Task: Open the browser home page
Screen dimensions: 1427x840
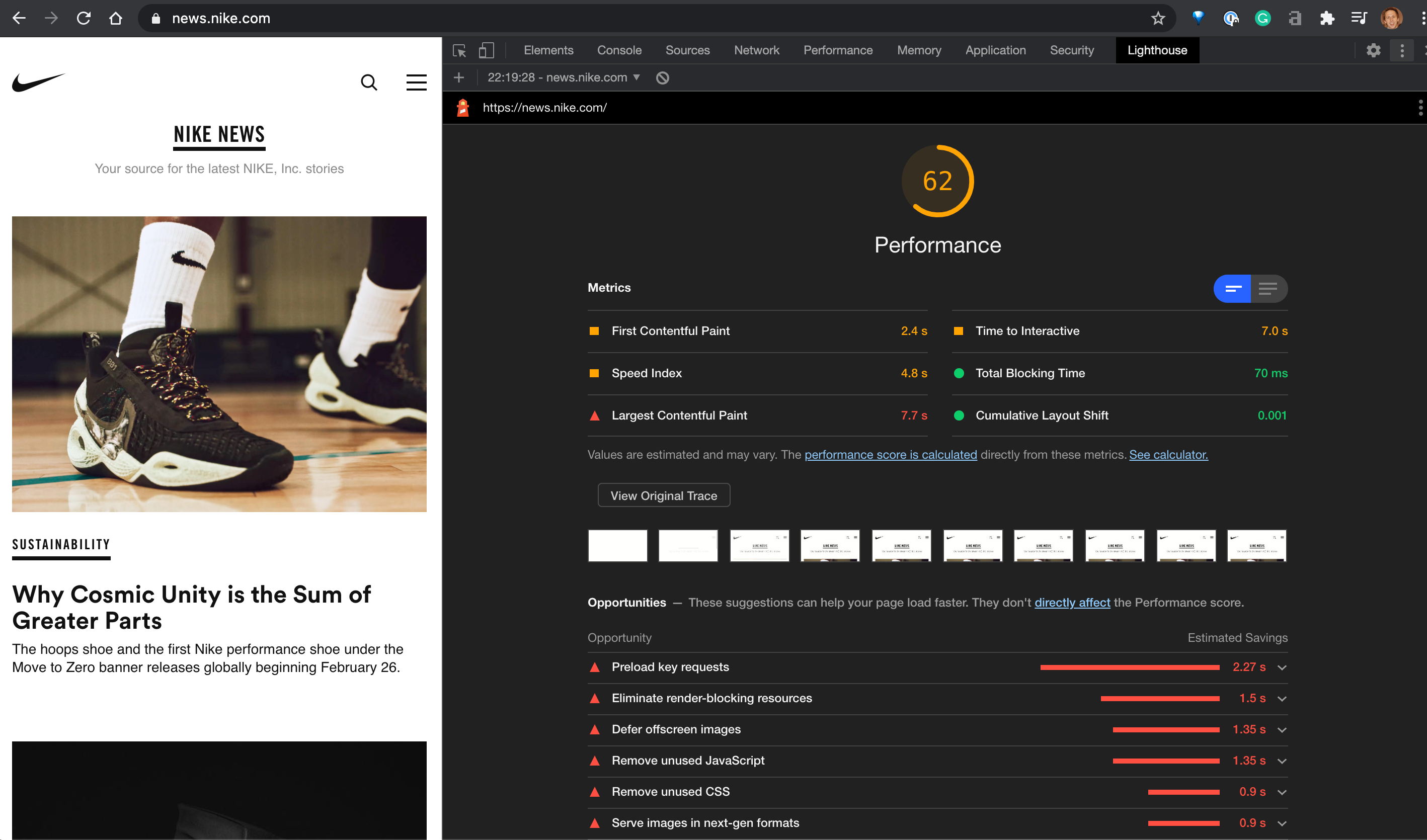Action: 116,18
